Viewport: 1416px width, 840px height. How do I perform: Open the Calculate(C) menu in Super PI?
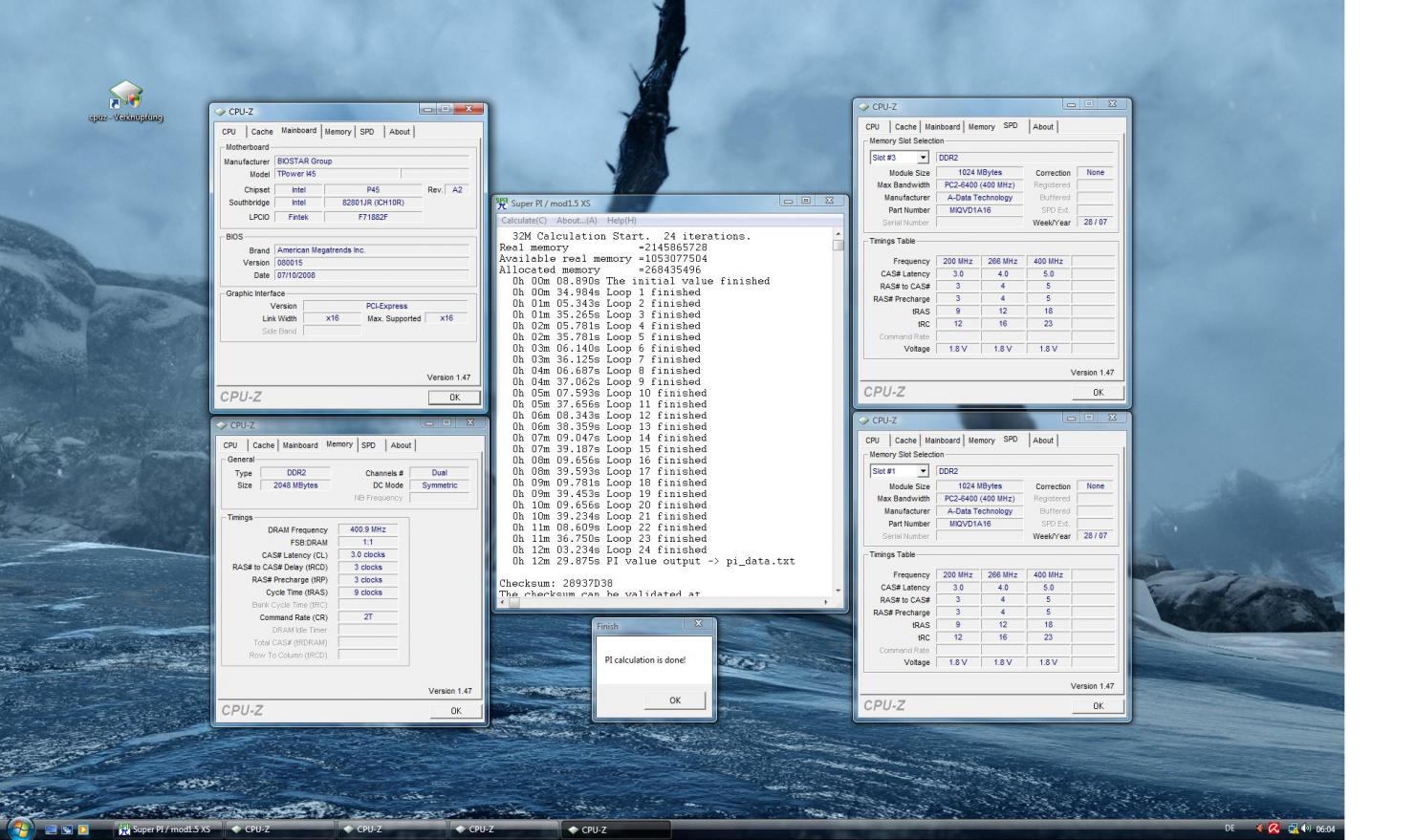pyautogui.click(x=524, y=221)
